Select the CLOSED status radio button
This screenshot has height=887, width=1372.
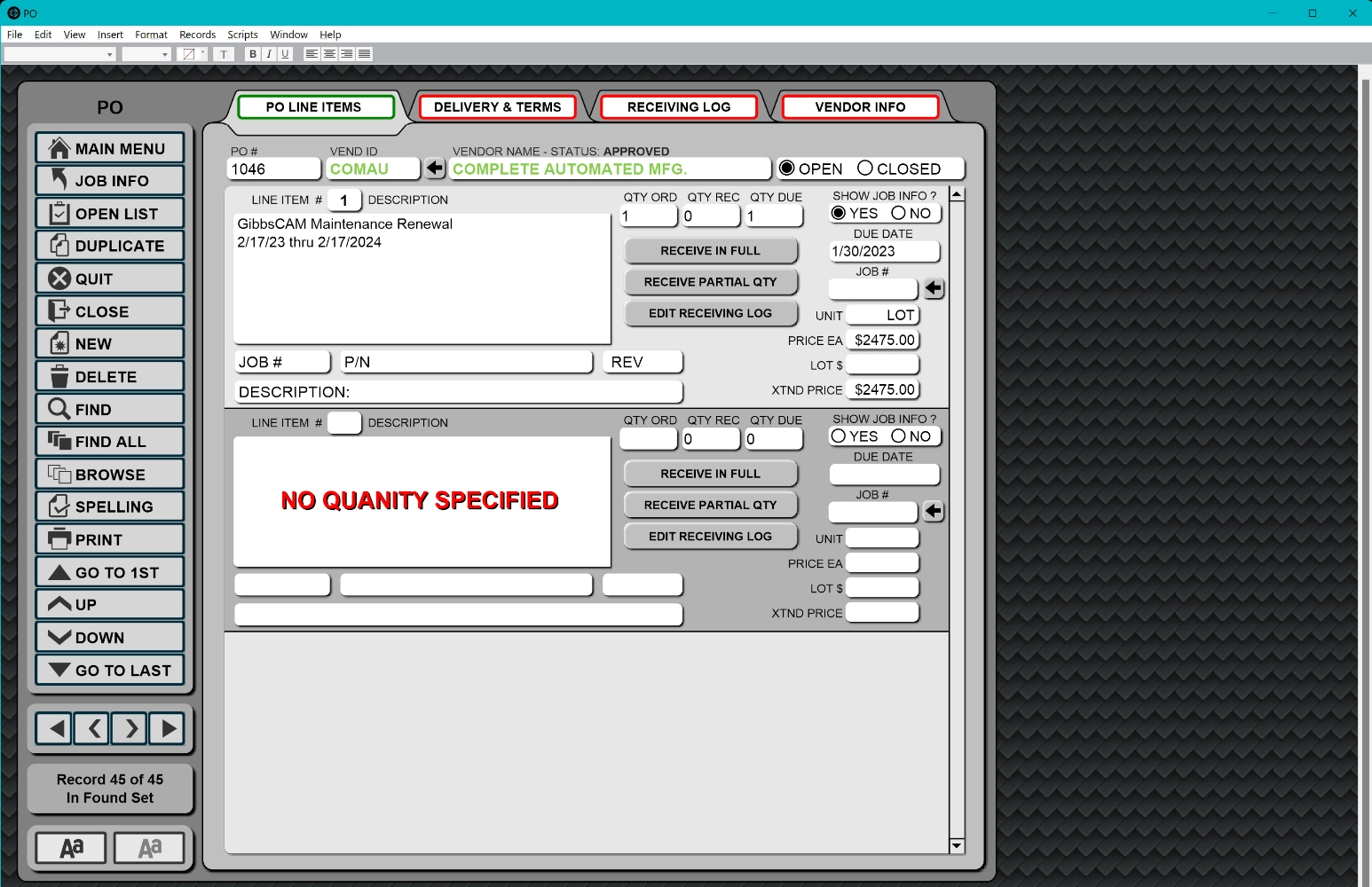pos(865,169)
